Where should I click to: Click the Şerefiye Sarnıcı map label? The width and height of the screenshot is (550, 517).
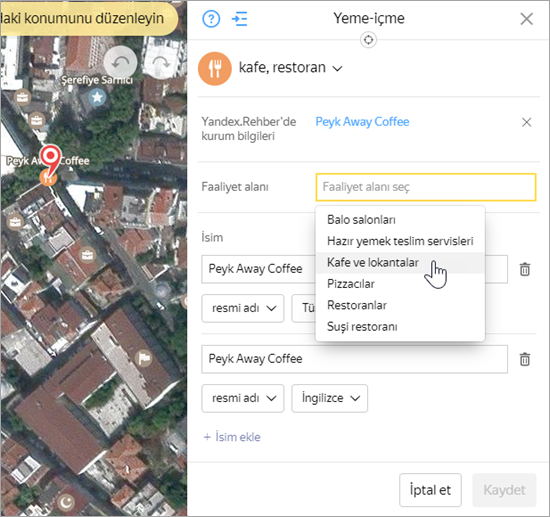pos(97,80)
